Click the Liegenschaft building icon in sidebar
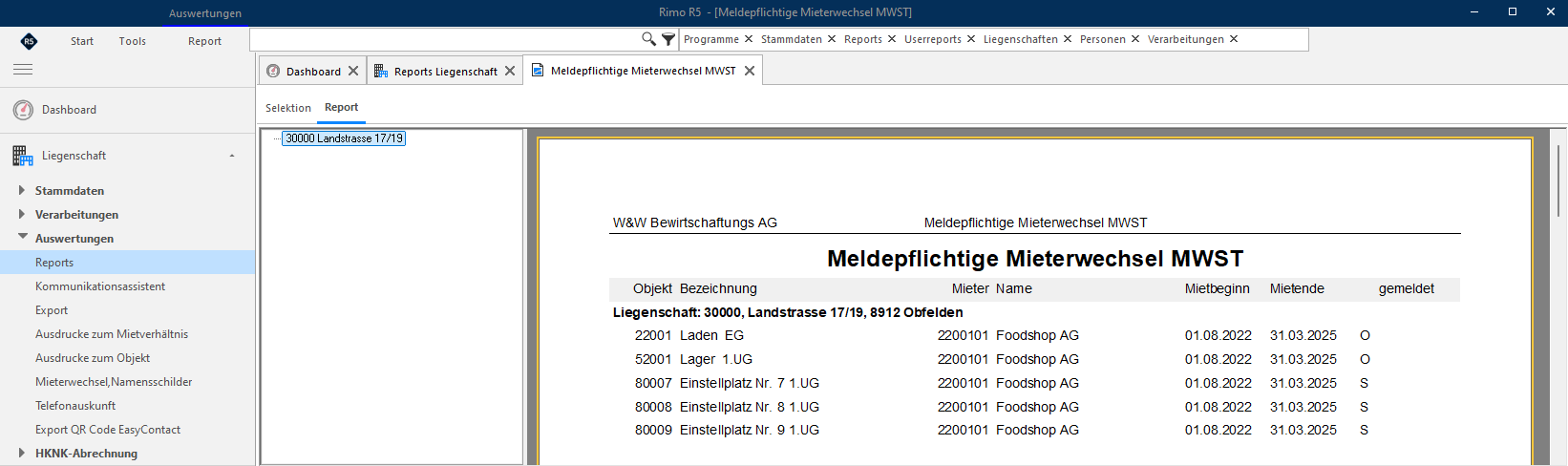Image resolution: width=1568 pixels, height=466 pixels. pyautogui.click(x=23, y=156)
